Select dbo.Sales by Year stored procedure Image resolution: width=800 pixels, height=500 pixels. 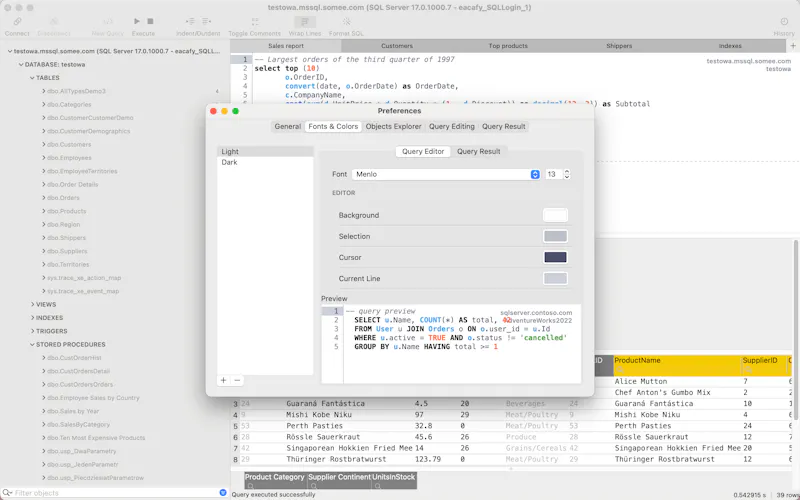[x=73, y=411]
